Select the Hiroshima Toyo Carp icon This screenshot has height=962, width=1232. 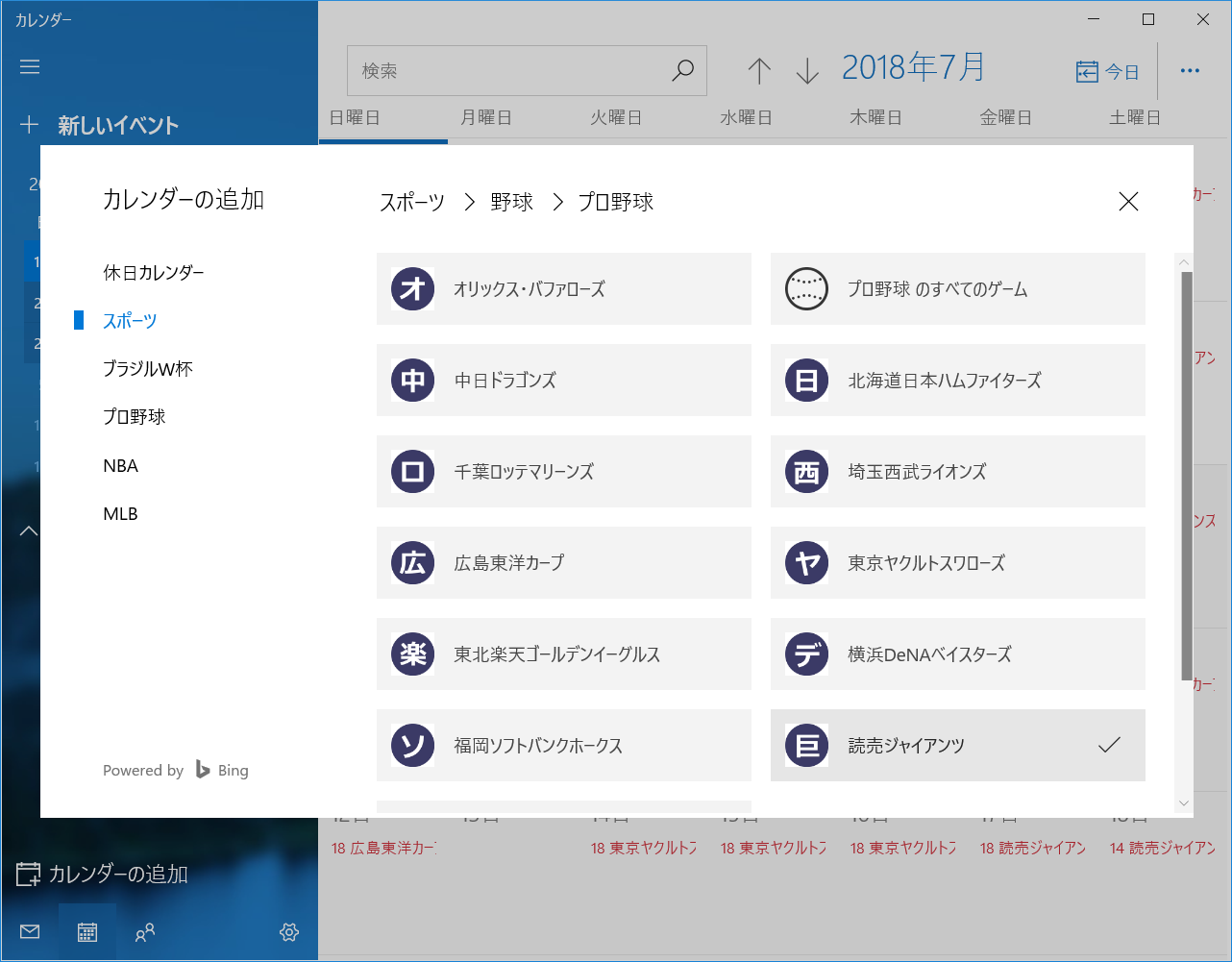pos(411,562)
